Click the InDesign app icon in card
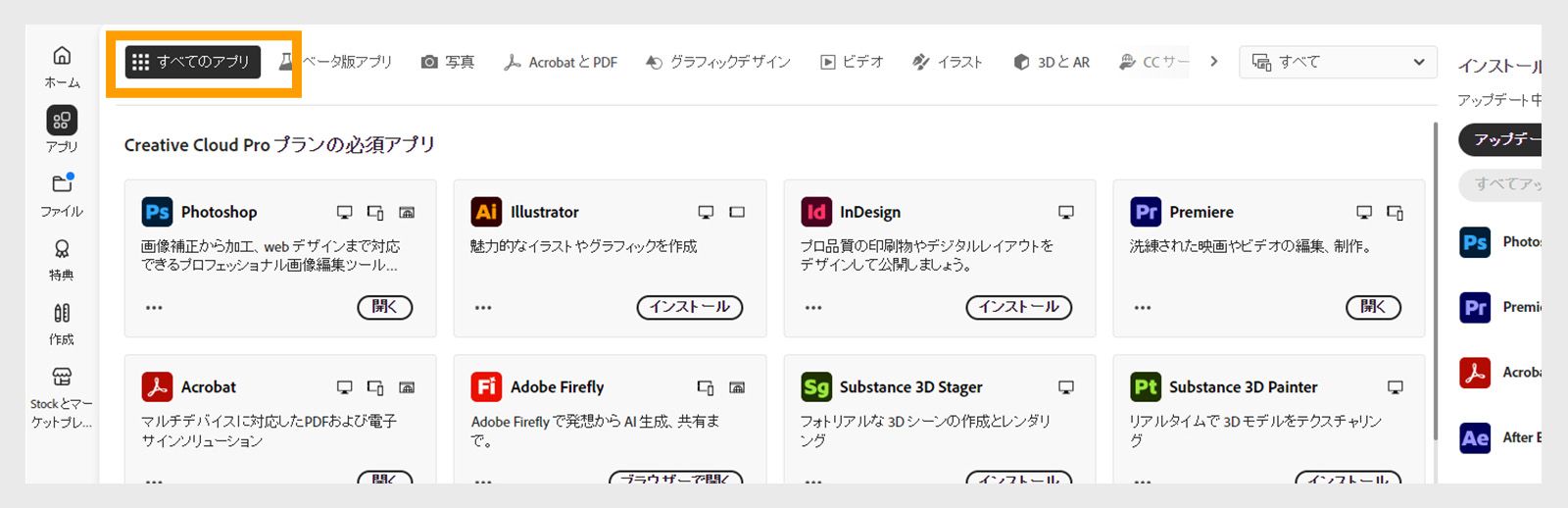The height and width of the screenshot is (508, 1568). pyautogui.click(x=815, y=212)
